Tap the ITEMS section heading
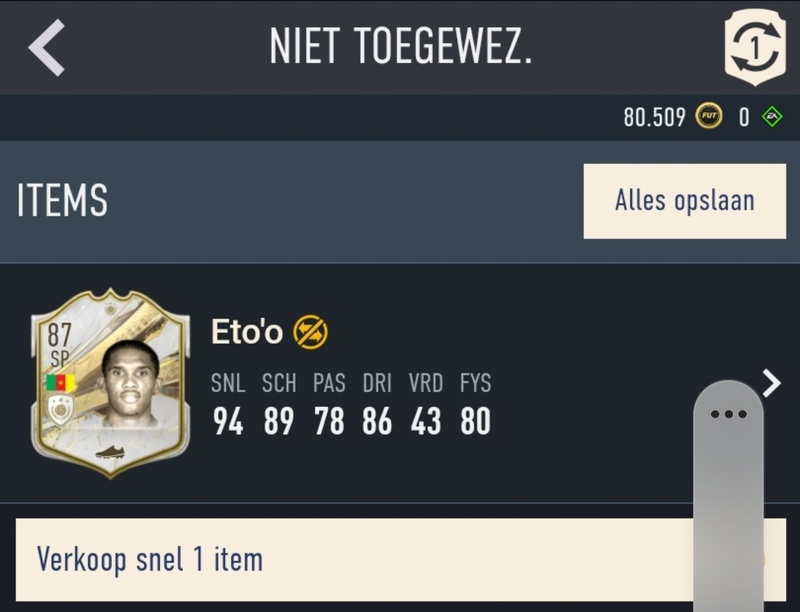Screen dimensions: 800x612 click(62, 200)
